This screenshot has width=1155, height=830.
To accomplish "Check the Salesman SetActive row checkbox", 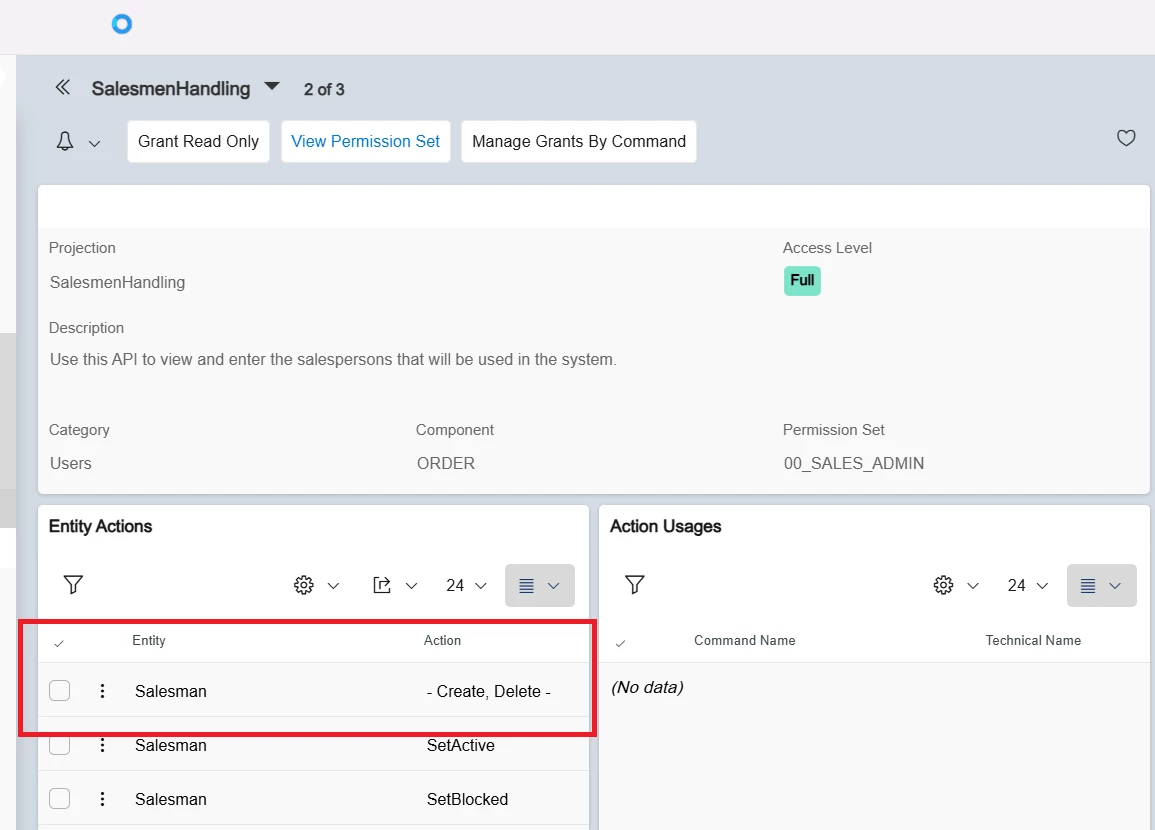I will coord(60,745).
